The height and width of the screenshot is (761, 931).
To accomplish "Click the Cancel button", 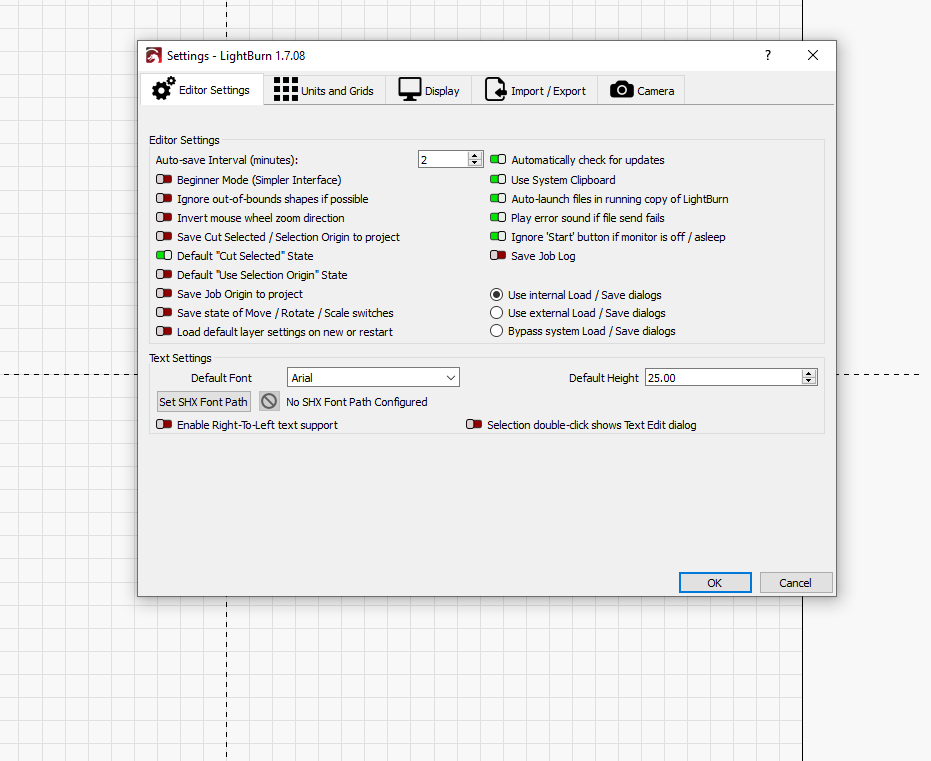I will [x=796, y=582].
